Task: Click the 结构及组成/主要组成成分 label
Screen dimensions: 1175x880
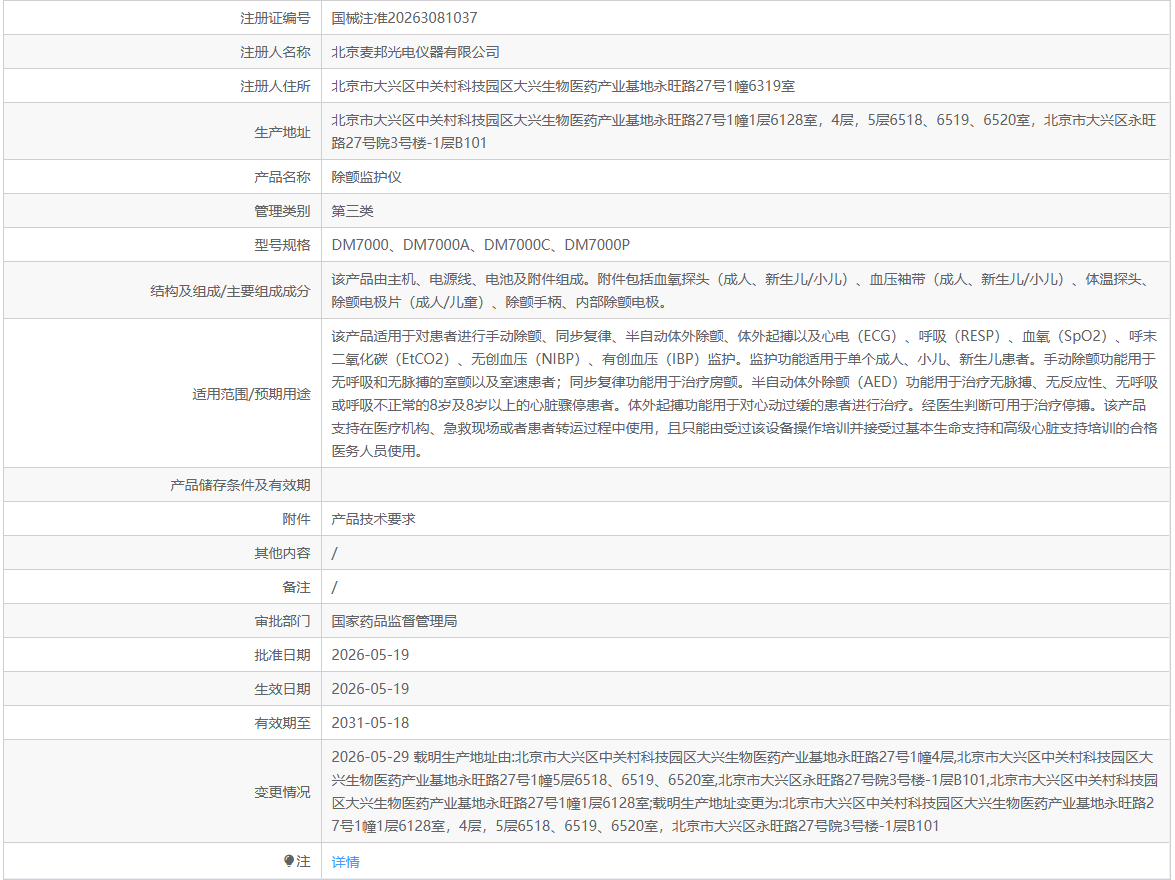Action: (230, 291)
